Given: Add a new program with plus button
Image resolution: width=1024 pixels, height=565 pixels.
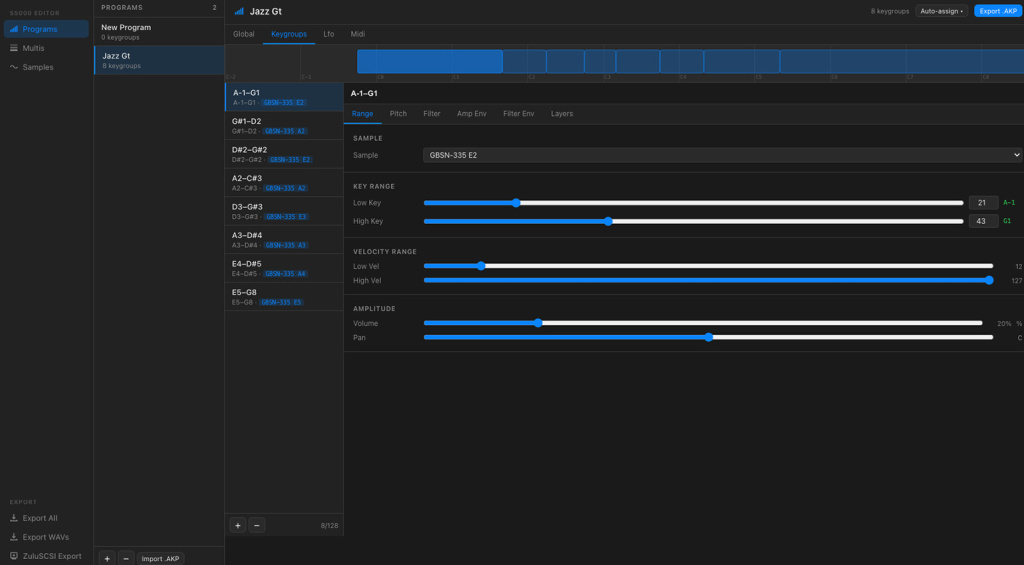Looking at the screenshot, I should [x=107, y=558].
